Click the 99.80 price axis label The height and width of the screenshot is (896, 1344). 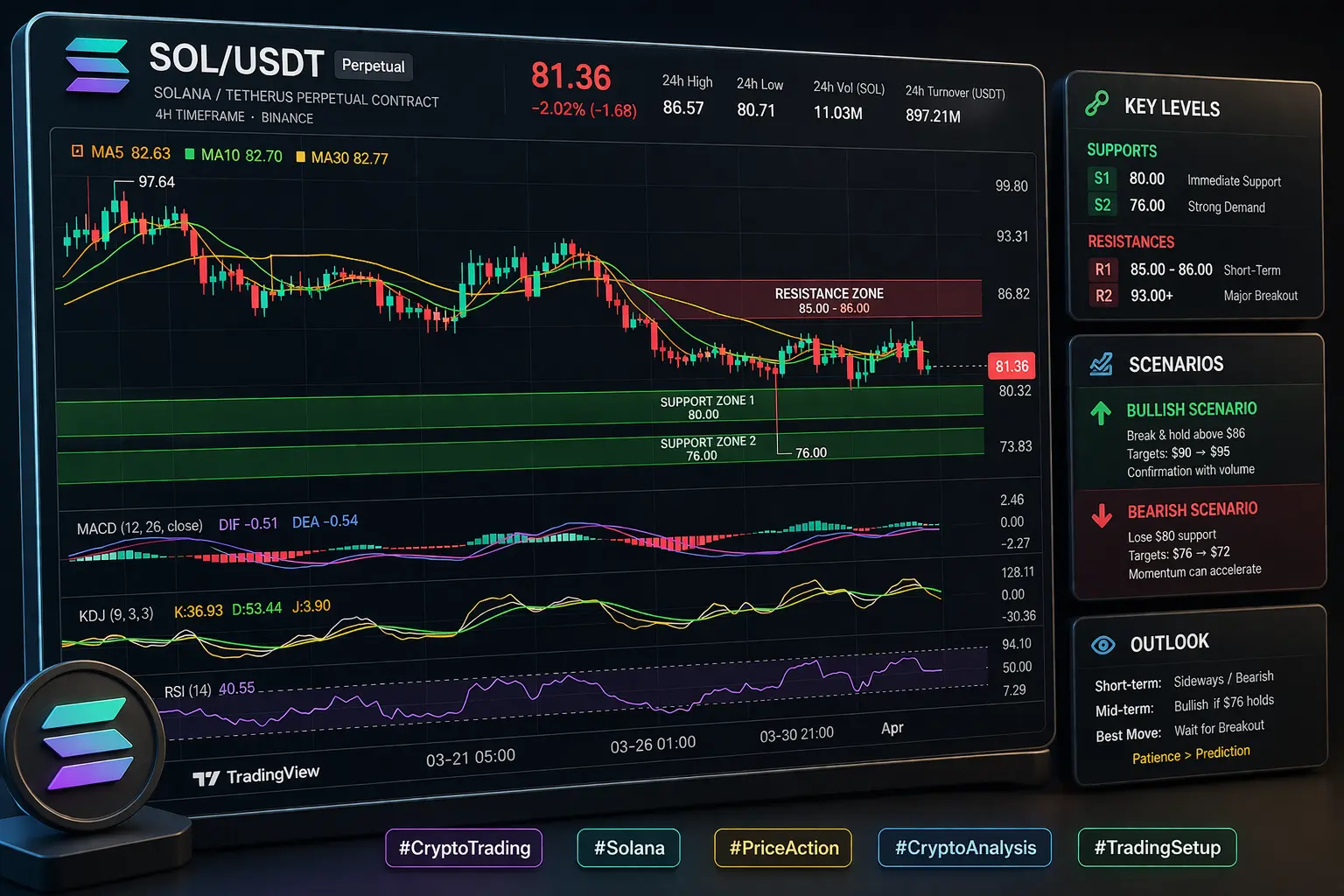(x=1011, y=186)
